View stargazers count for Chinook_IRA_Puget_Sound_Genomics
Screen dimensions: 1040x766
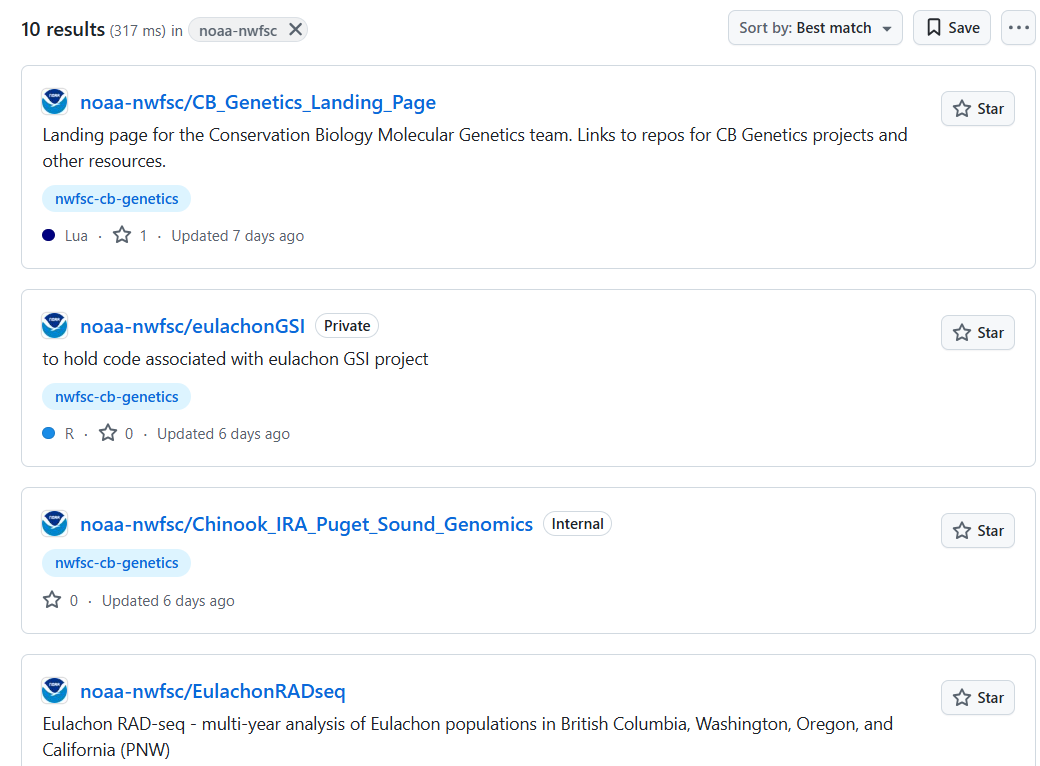tap(60, 601)
